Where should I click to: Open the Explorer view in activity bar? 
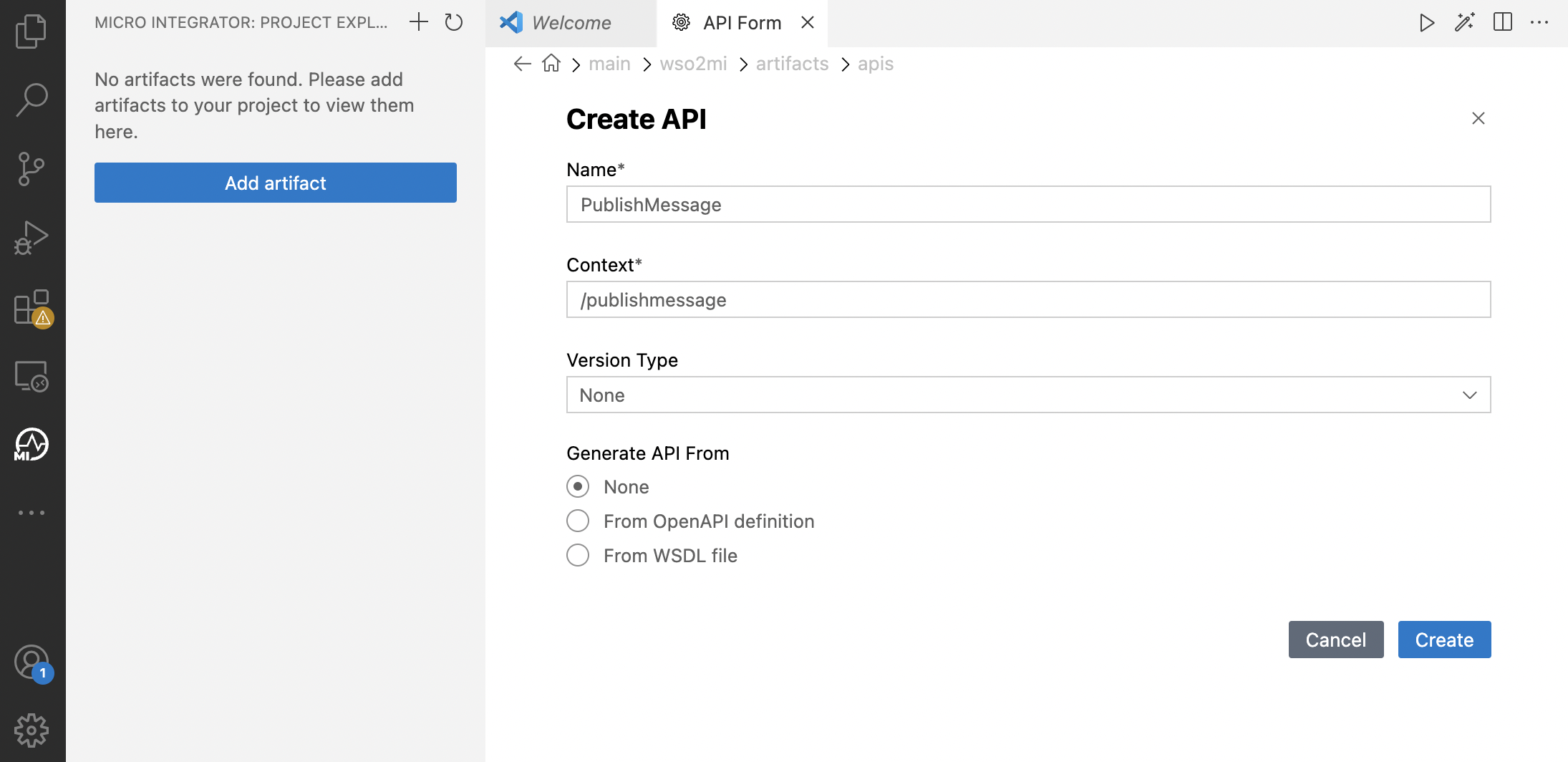(x=32, y=32)
